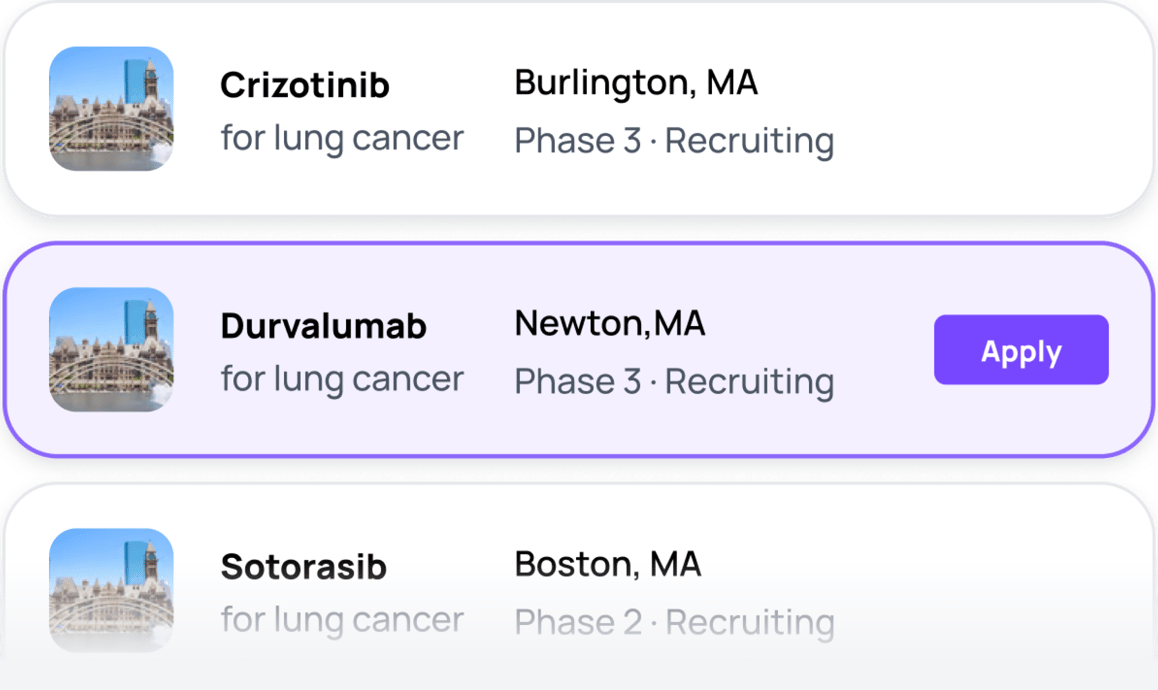Click the Boston, MA location text

pyautogui.click(x=607, y=564)
